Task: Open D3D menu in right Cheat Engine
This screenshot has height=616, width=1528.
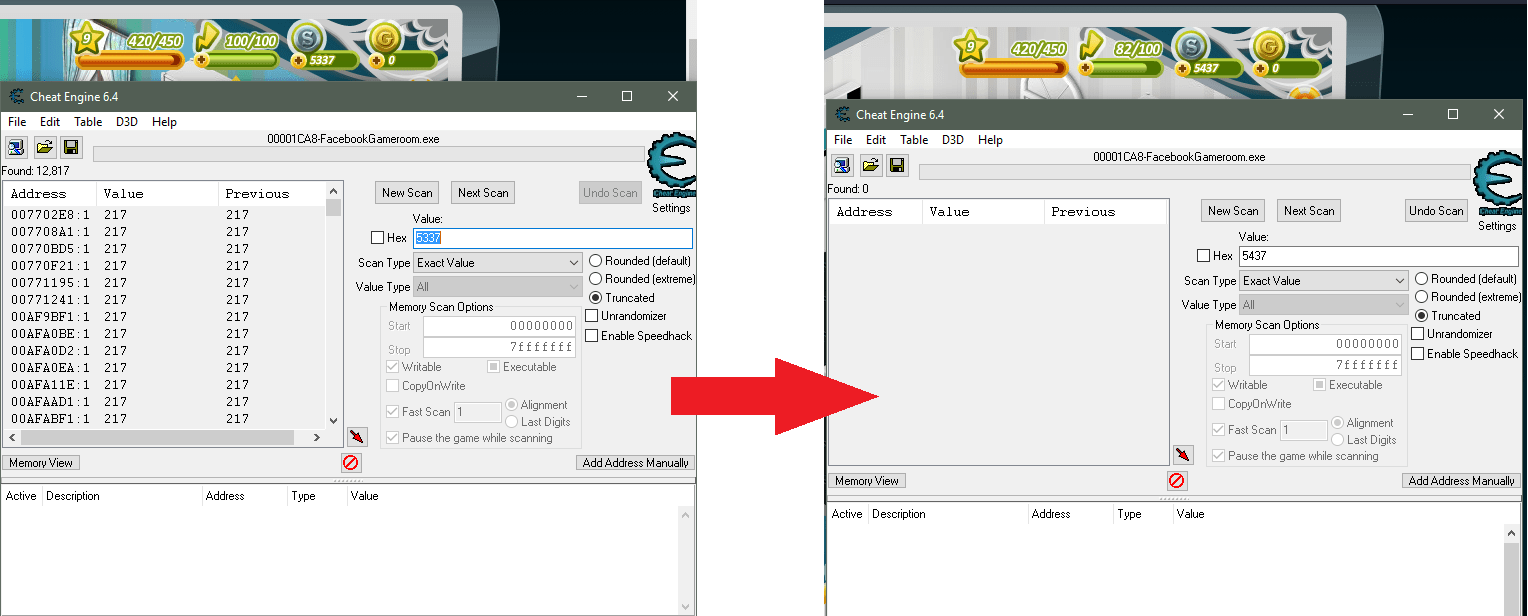Action: [953, 140]
